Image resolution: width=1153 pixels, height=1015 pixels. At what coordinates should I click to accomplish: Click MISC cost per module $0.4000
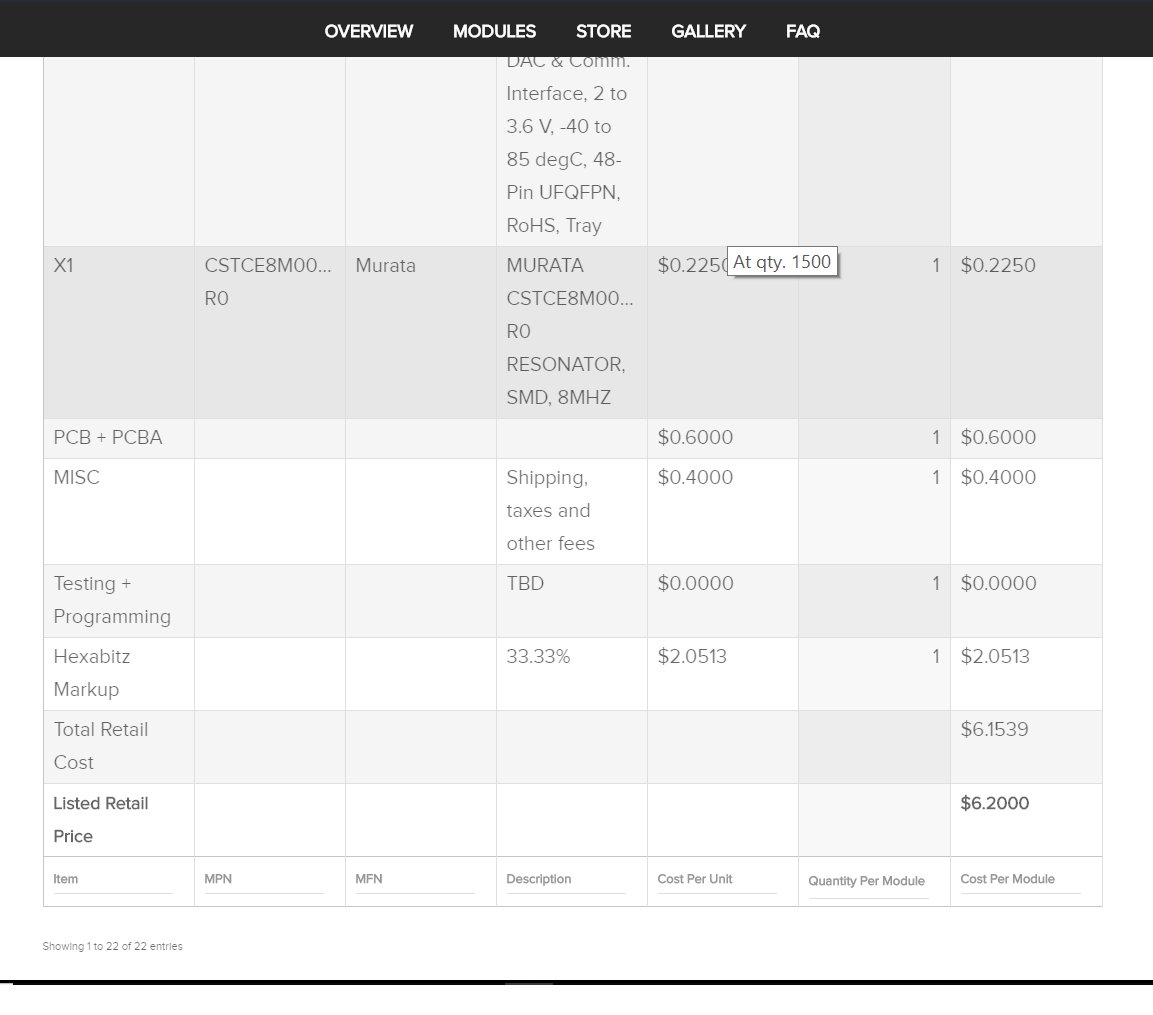click(998, 477)
